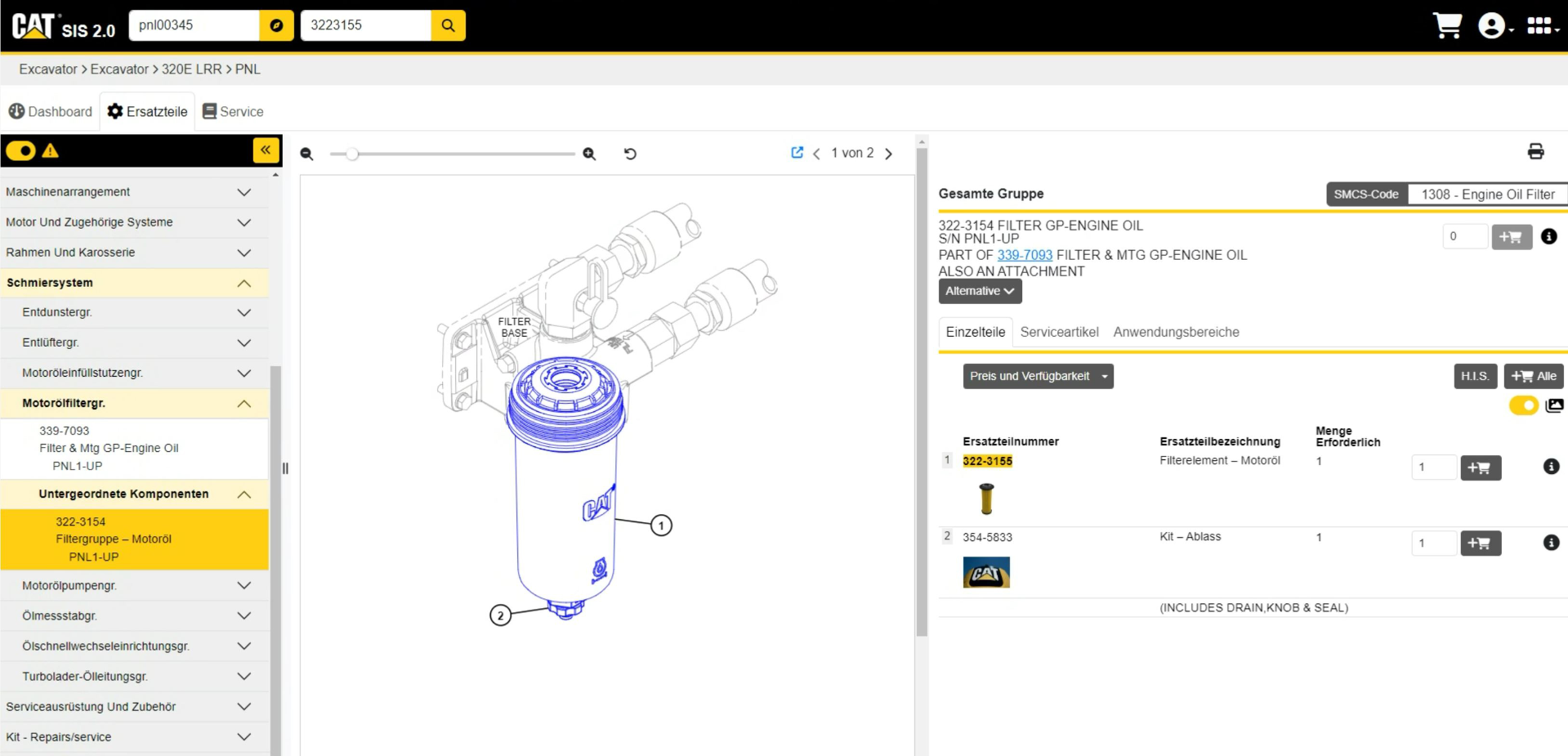Go to the next diagram image
This screenshot has height=756, width=1568.
(x=889, y=154)
